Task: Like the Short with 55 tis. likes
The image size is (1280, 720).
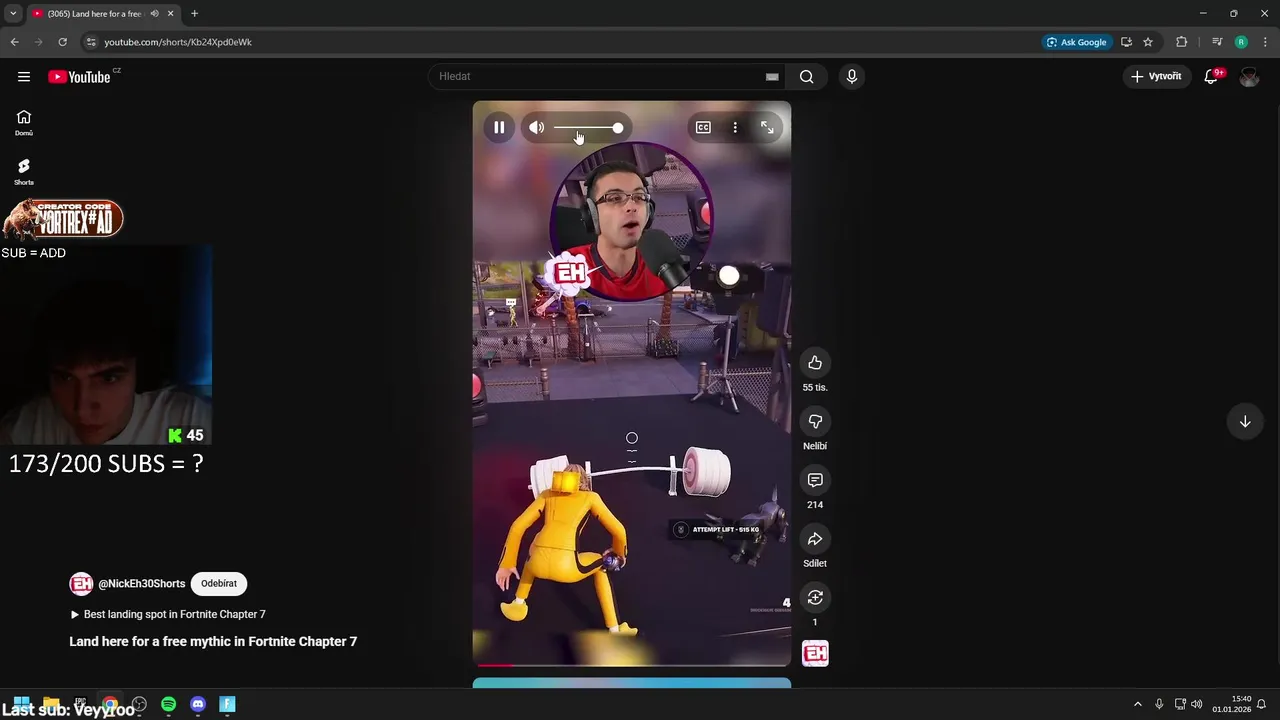Action: (x=815, y=362)
